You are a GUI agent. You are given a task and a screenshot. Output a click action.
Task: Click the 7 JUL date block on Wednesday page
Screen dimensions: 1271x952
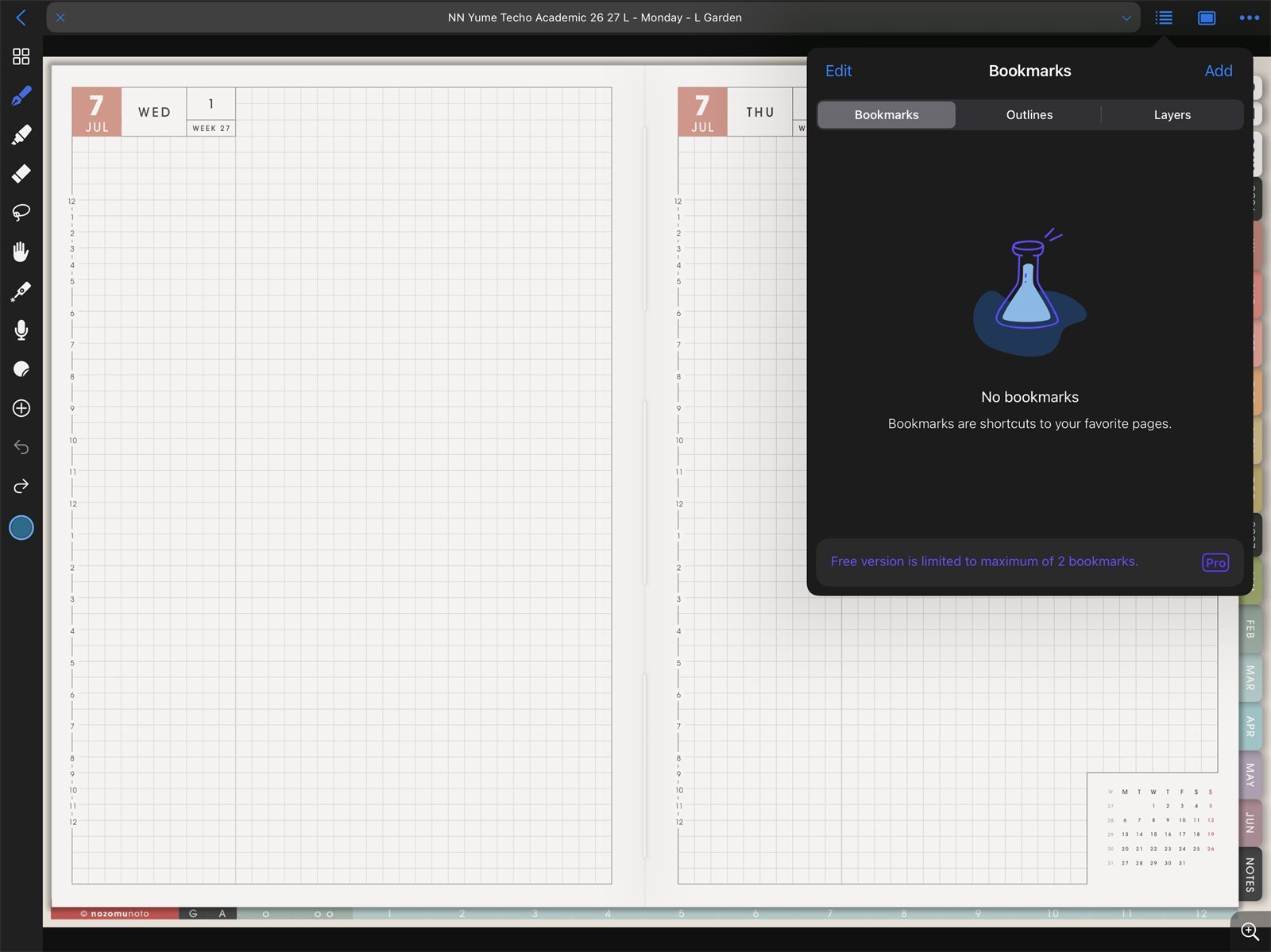[x=97, y=112]
